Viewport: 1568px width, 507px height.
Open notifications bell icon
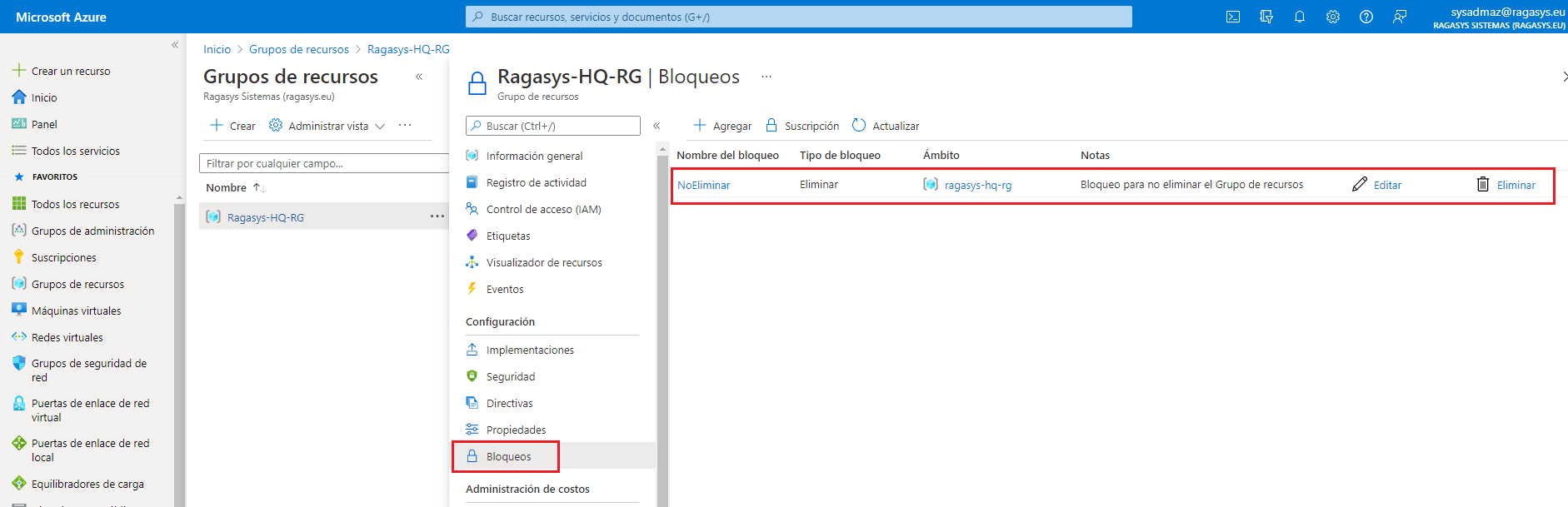(1300, 17)
